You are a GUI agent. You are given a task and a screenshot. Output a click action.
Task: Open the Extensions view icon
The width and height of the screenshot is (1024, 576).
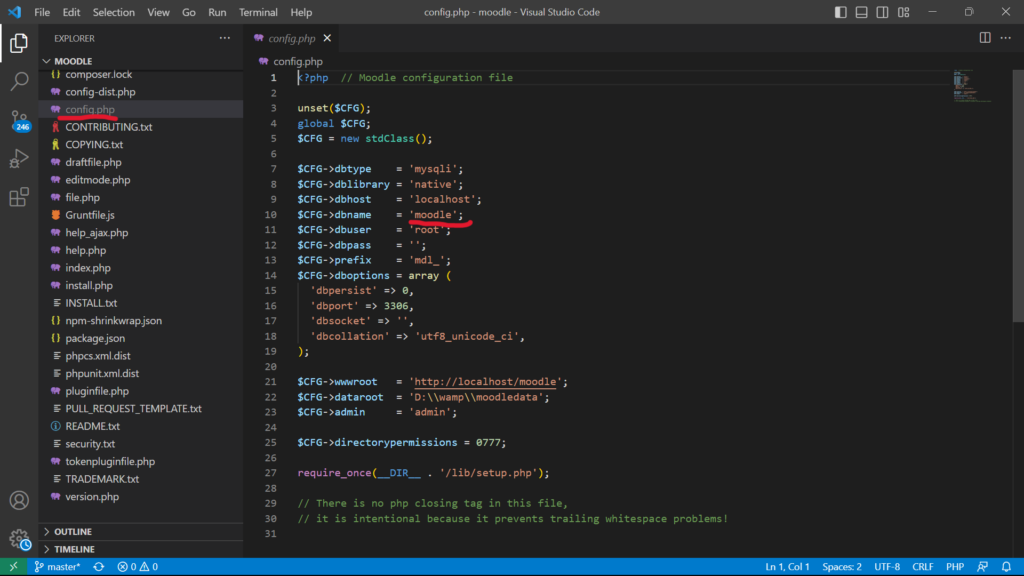[x=19, y=197]
